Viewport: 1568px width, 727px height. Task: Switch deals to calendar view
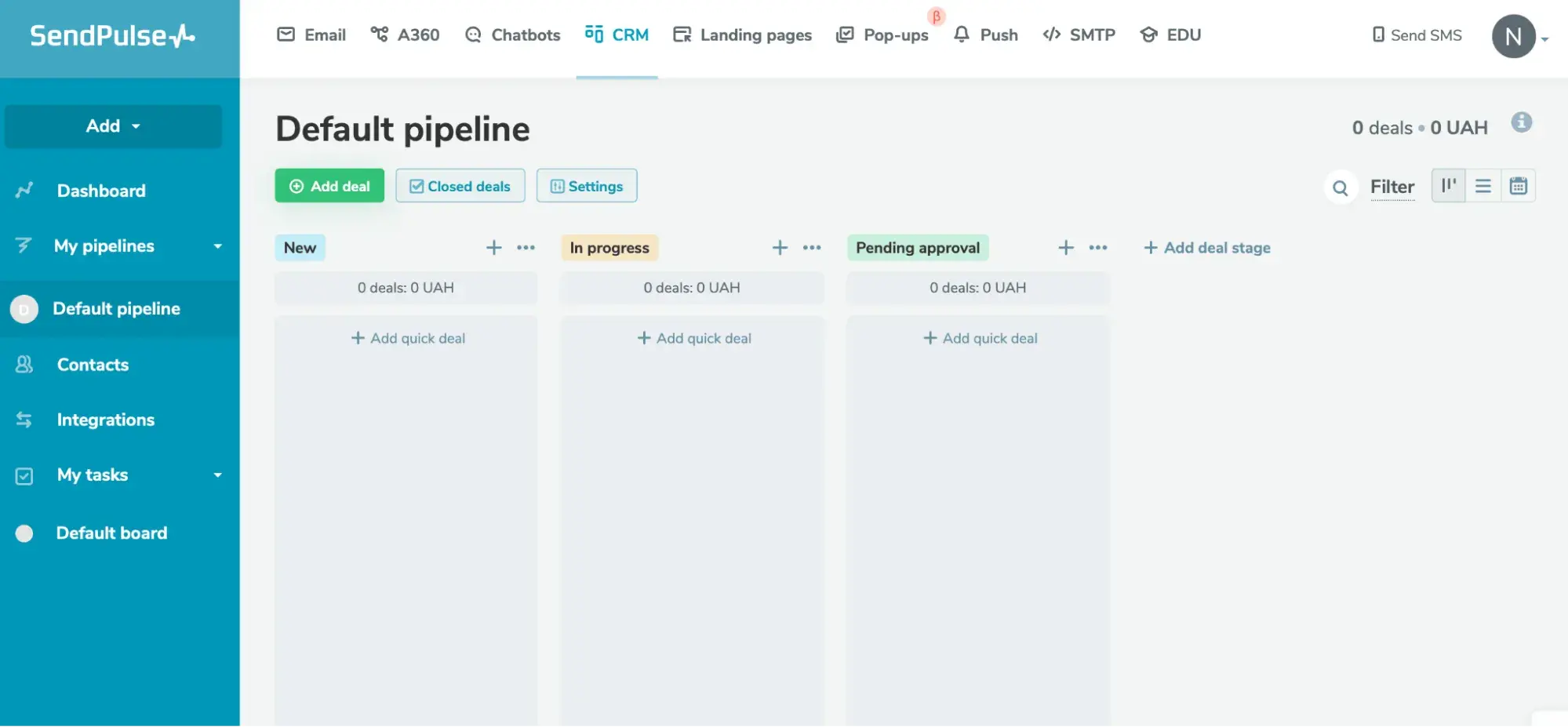(x=1519, y=186)
